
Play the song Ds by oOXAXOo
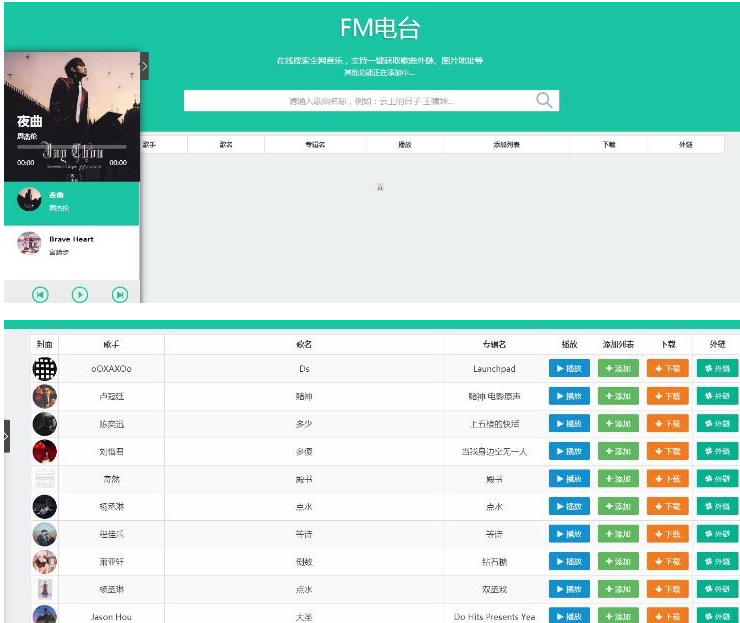569,369
